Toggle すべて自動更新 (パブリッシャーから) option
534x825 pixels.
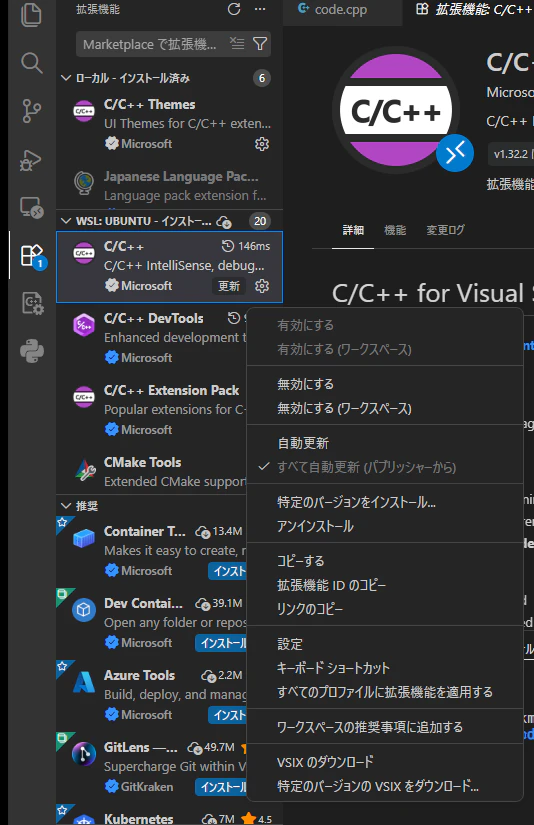pos(385,467)
